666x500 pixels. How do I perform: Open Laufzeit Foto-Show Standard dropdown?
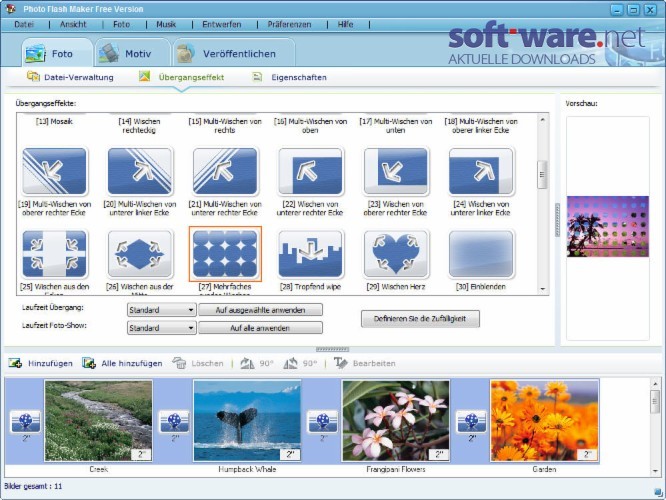[162, 328]
